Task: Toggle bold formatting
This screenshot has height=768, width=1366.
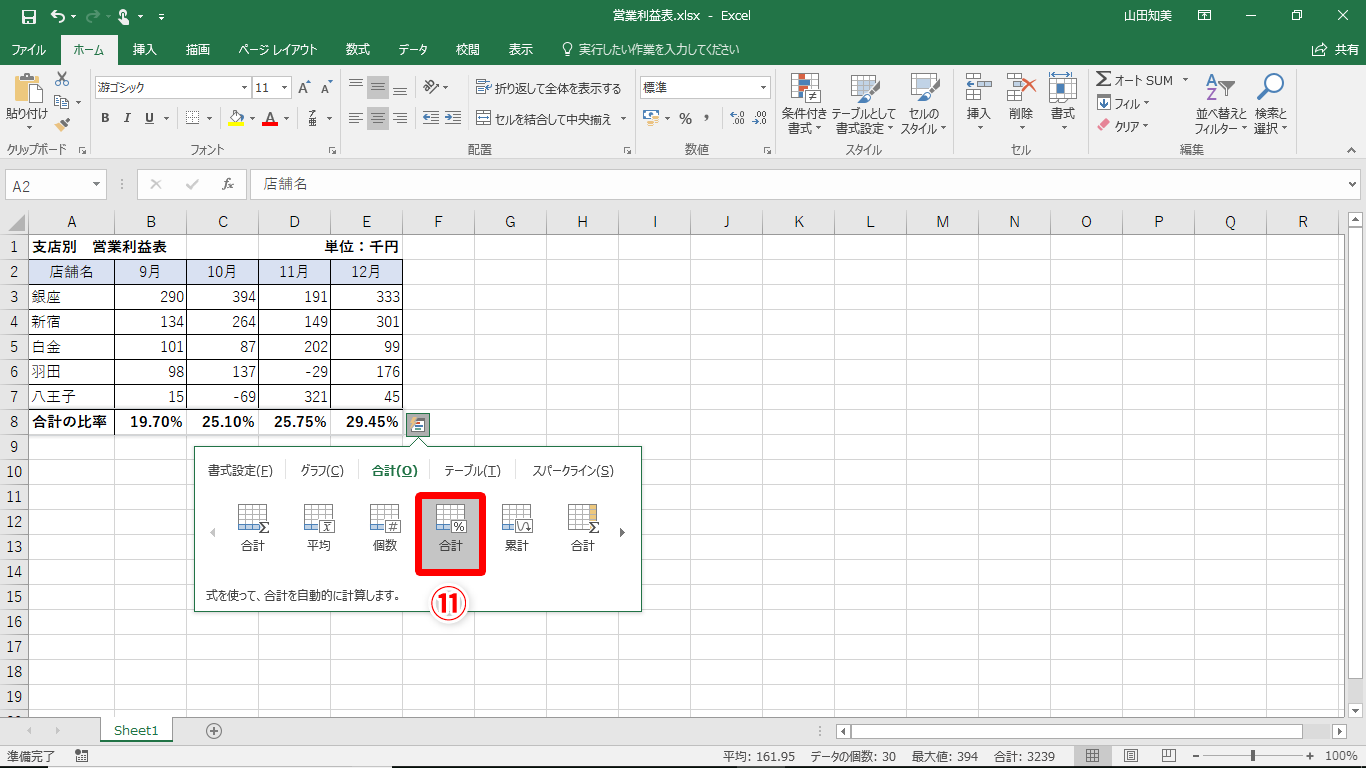Action: coord(105,118)
